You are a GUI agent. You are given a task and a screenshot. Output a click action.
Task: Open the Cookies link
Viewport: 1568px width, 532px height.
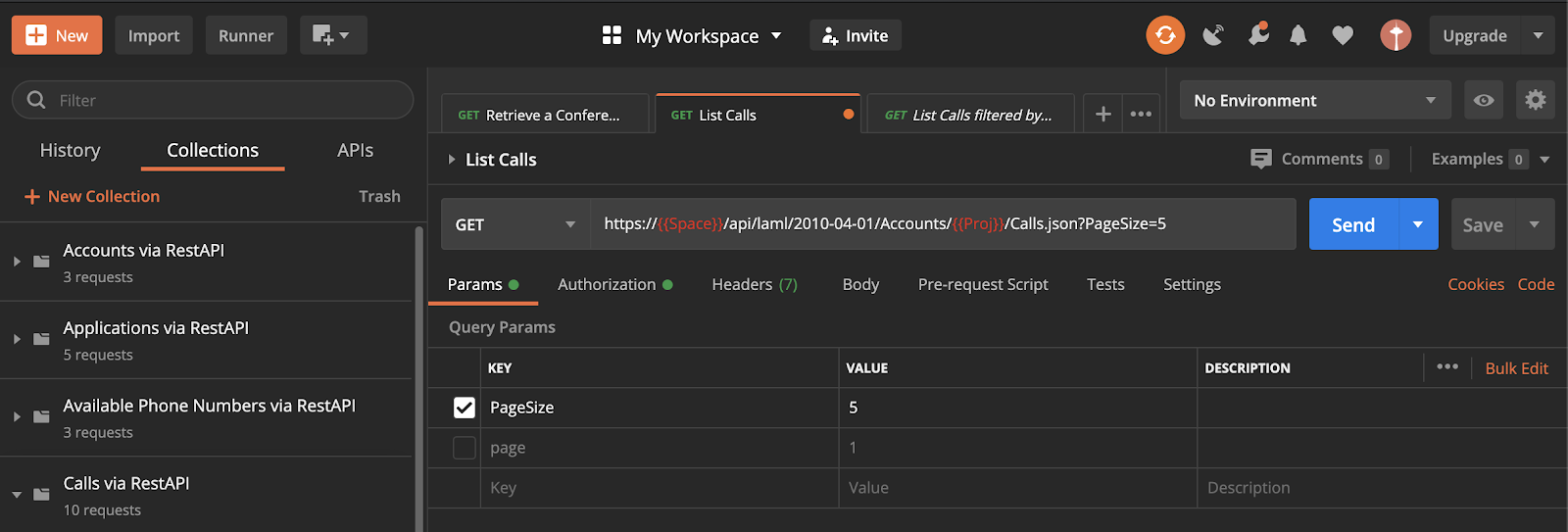[x=1476, y=284]
